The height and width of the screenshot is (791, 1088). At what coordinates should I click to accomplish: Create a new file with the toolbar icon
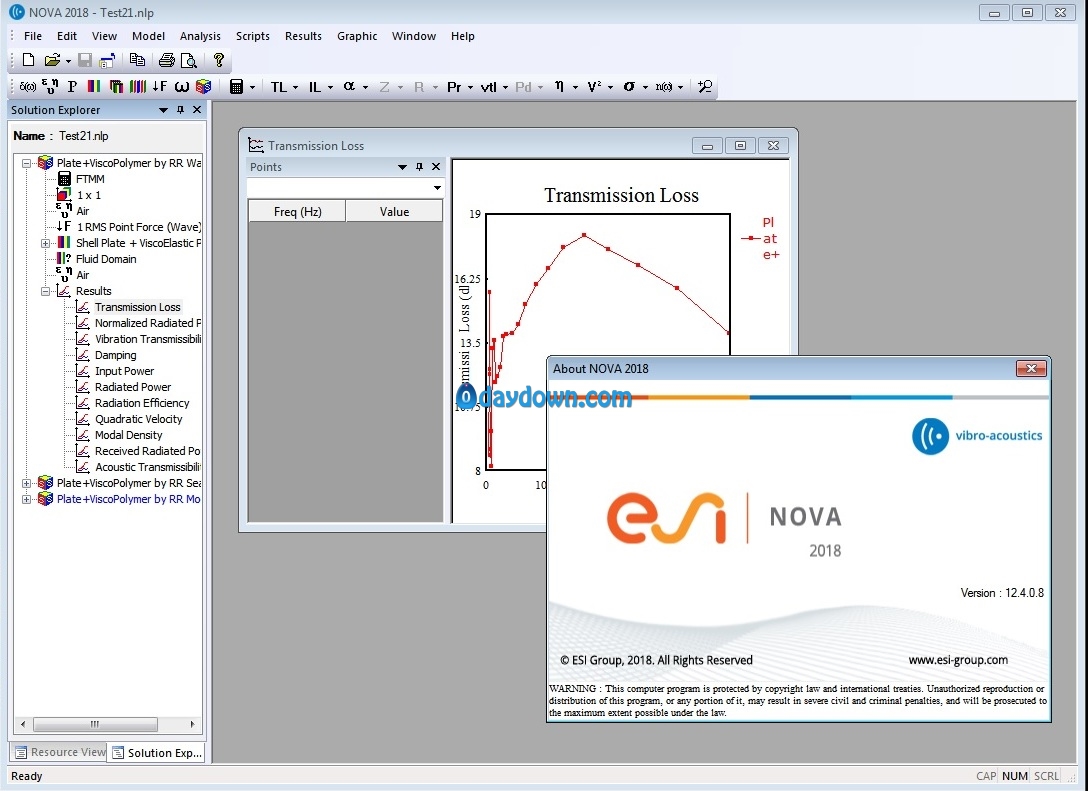pyautogui.click(x=28, y=60)
